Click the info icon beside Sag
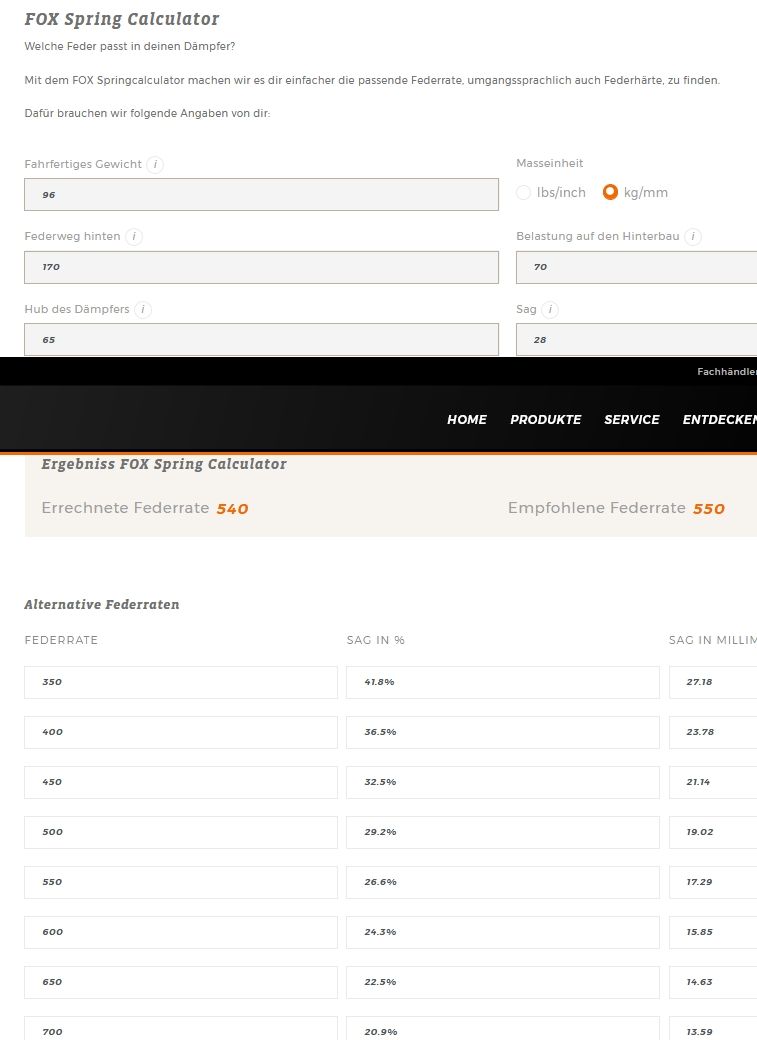 coord(550,310)
